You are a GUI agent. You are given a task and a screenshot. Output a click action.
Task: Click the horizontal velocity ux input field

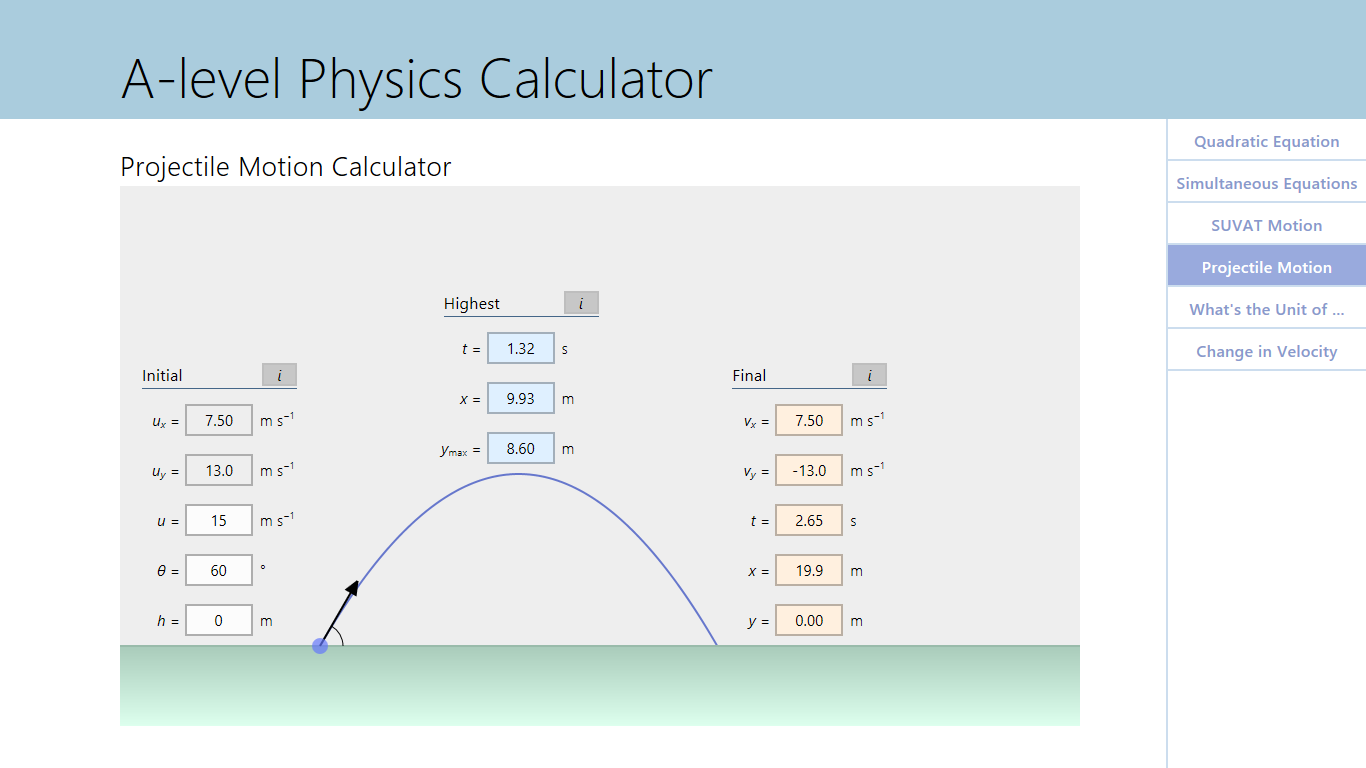(x=219, y=420)
